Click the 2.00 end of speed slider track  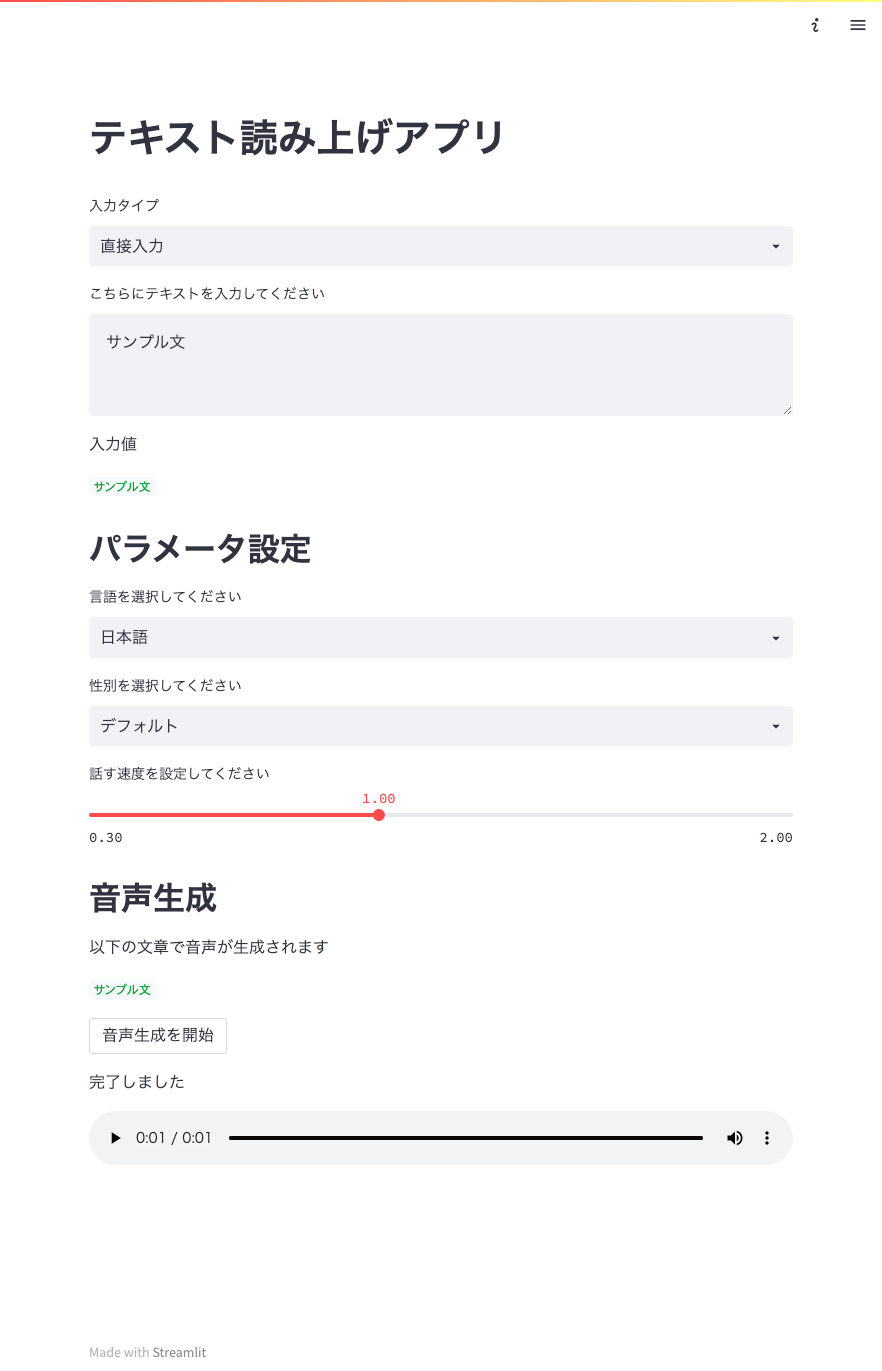(791, 815)
